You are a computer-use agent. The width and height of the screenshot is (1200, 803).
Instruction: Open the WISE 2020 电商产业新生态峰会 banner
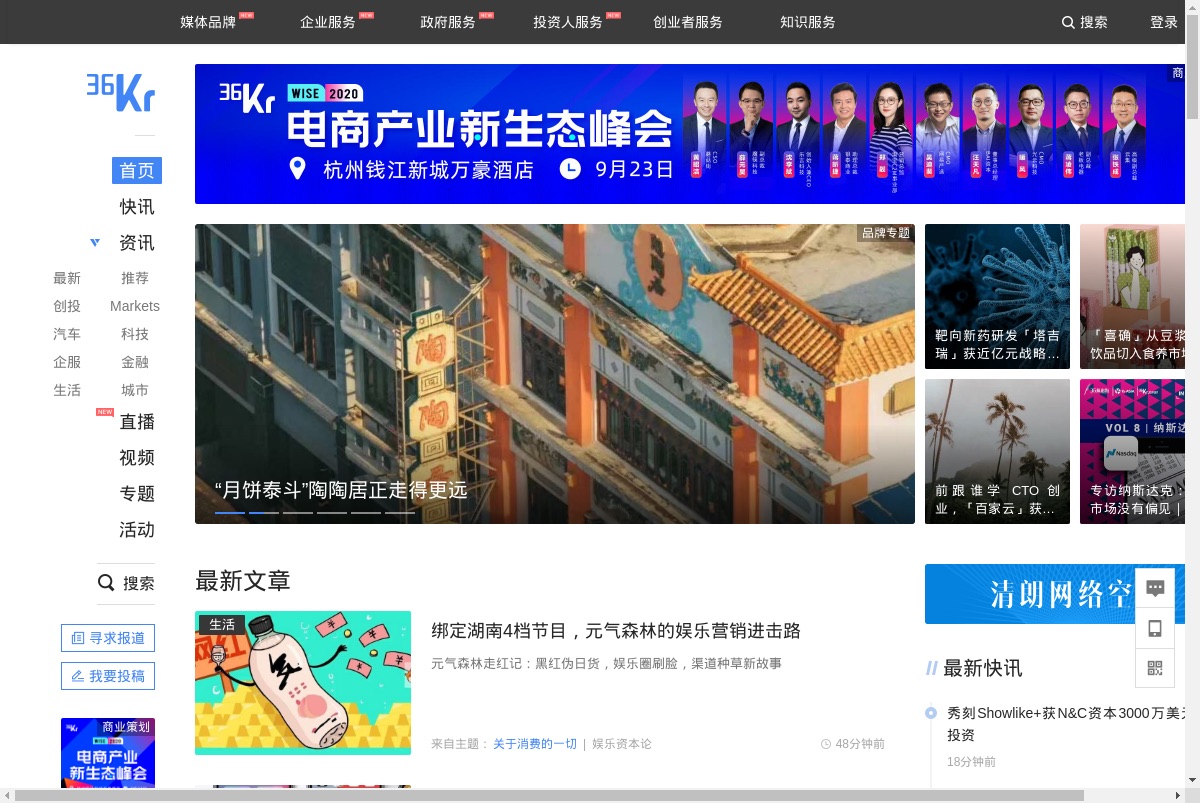[690, 134]
